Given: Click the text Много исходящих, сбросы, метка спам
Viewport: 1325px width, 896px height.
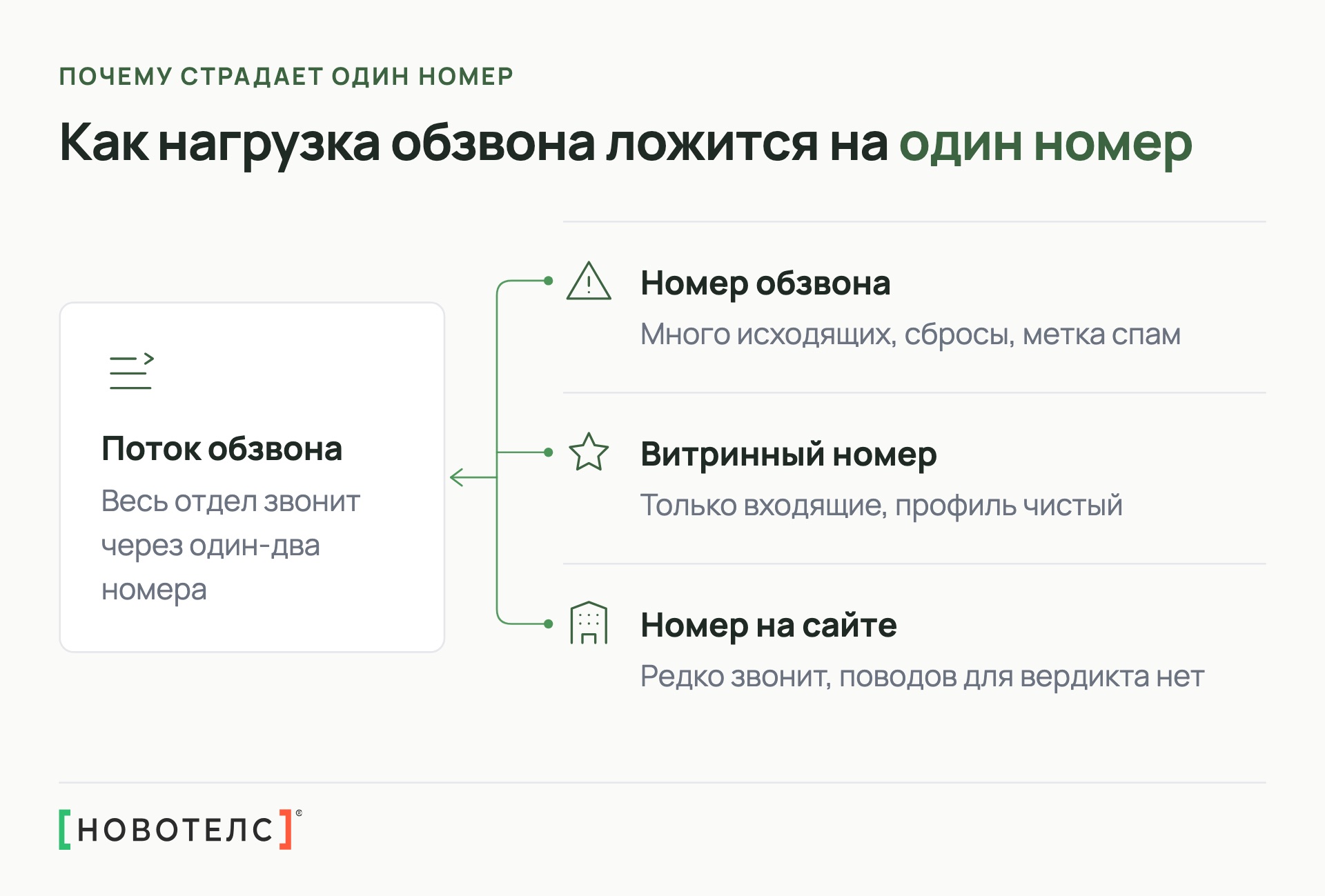Looking at the screenshot, I should (x=910, y=335).
